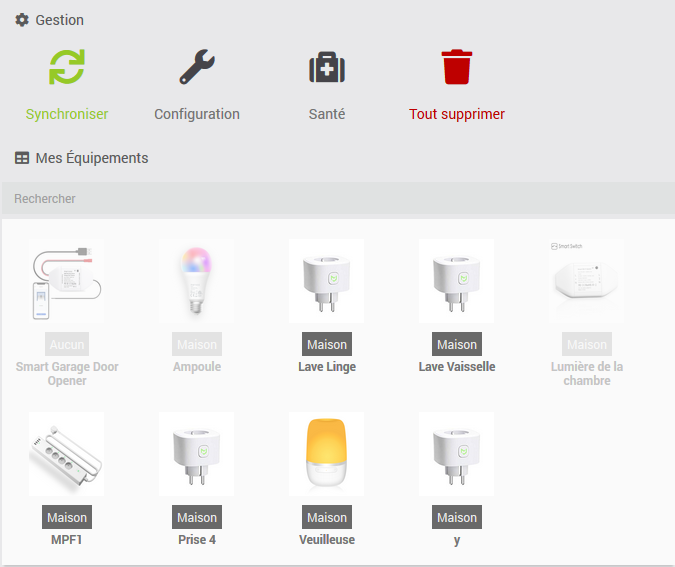Screen dimensions: 675x567
Task: Open the Prise 4 plug image
Action: [197, 454]
